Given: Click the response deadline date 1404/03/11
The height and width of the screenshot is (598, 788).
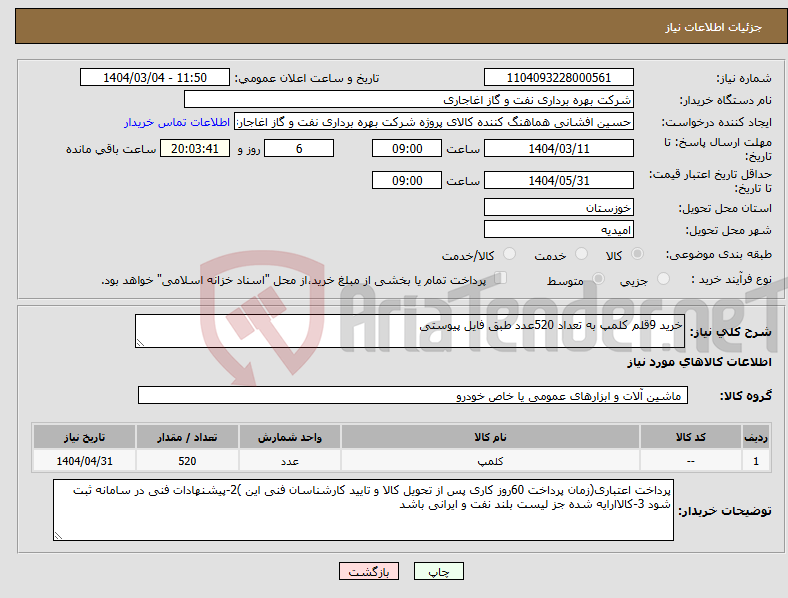Looking at the screenshot, I should pos(558,149).
